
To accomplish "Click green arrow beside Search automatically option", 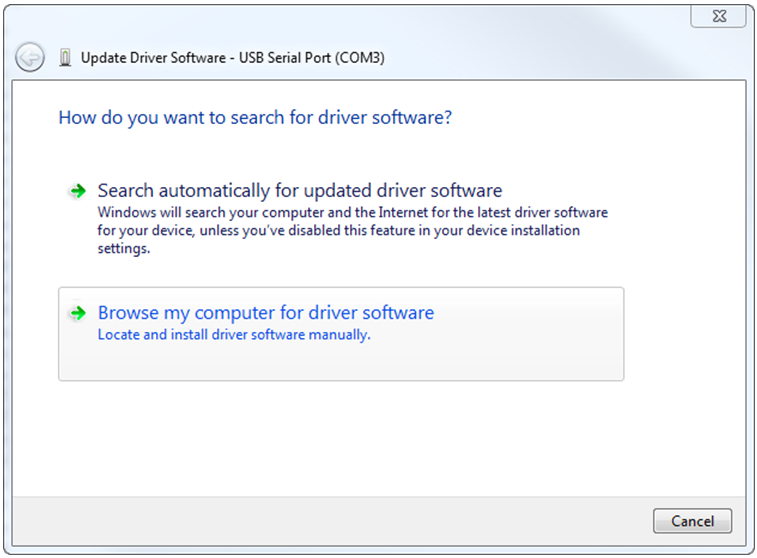I will point(77,191).
